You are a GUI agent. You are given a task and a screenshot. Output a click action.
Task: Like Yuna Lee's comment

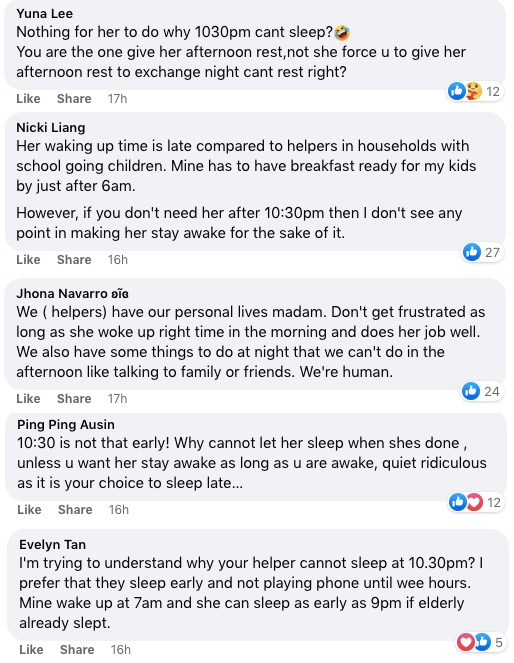coord(28,99)
